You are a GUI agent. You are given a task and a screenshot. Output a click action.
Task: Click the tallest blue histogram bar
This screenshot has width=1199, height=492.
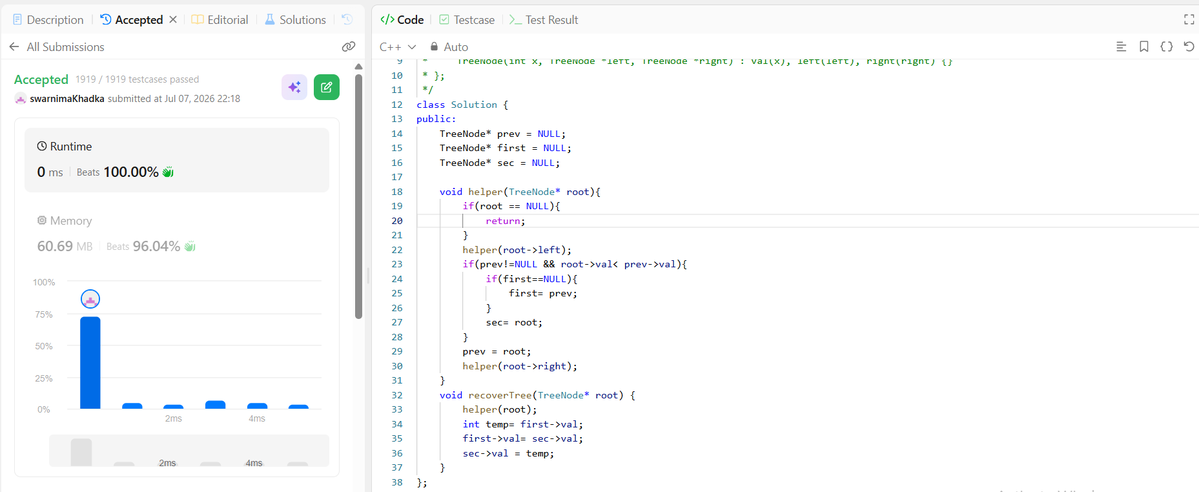(x=90, y=363)
